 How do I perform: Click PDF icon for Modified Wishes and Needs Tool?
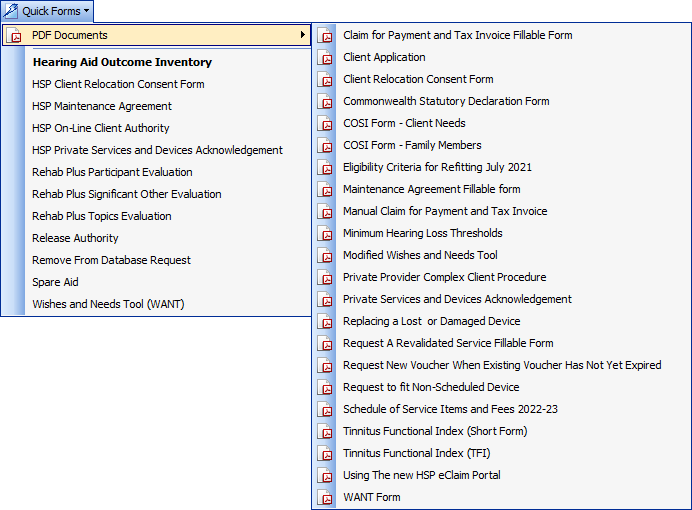click(x=325, y=255)
